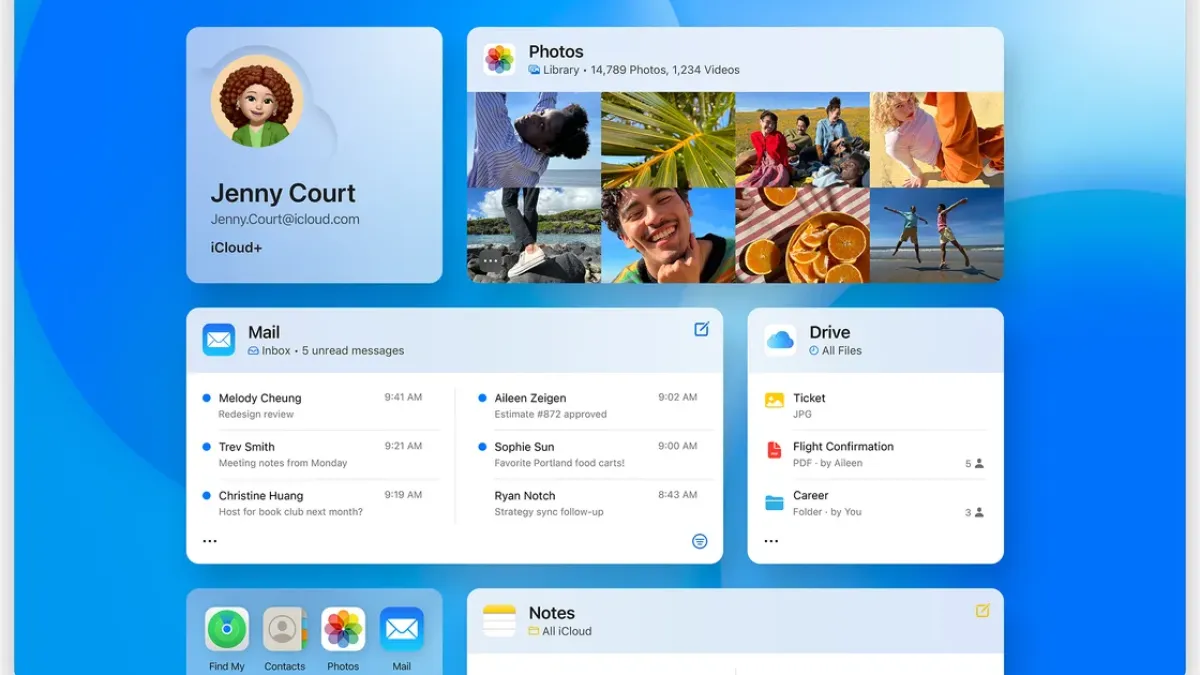Click the iCloud+ plan label
1200x675 pixels.
[x=236, y=247]
